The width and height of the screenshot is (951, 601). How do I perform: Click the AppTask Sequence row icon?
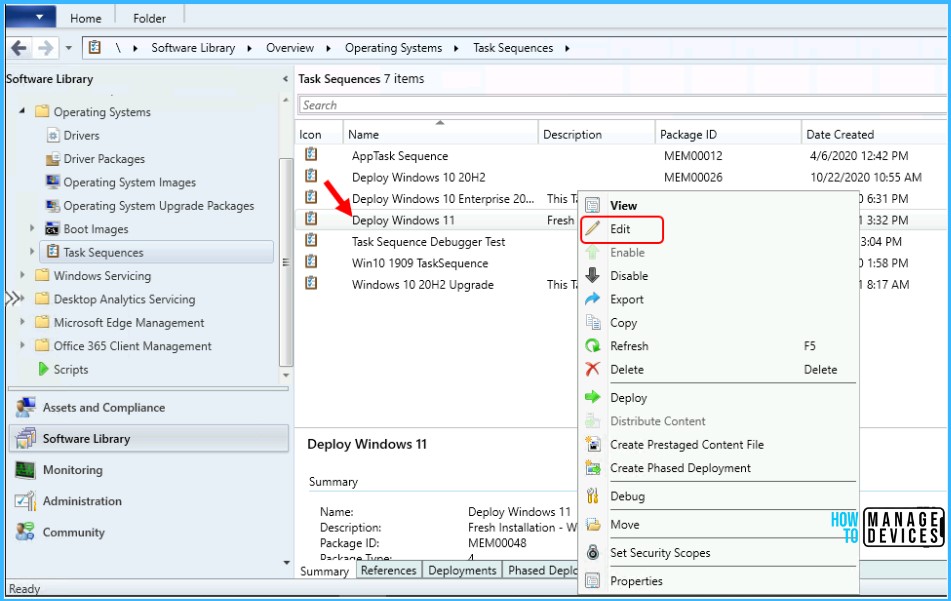(311, 155)
